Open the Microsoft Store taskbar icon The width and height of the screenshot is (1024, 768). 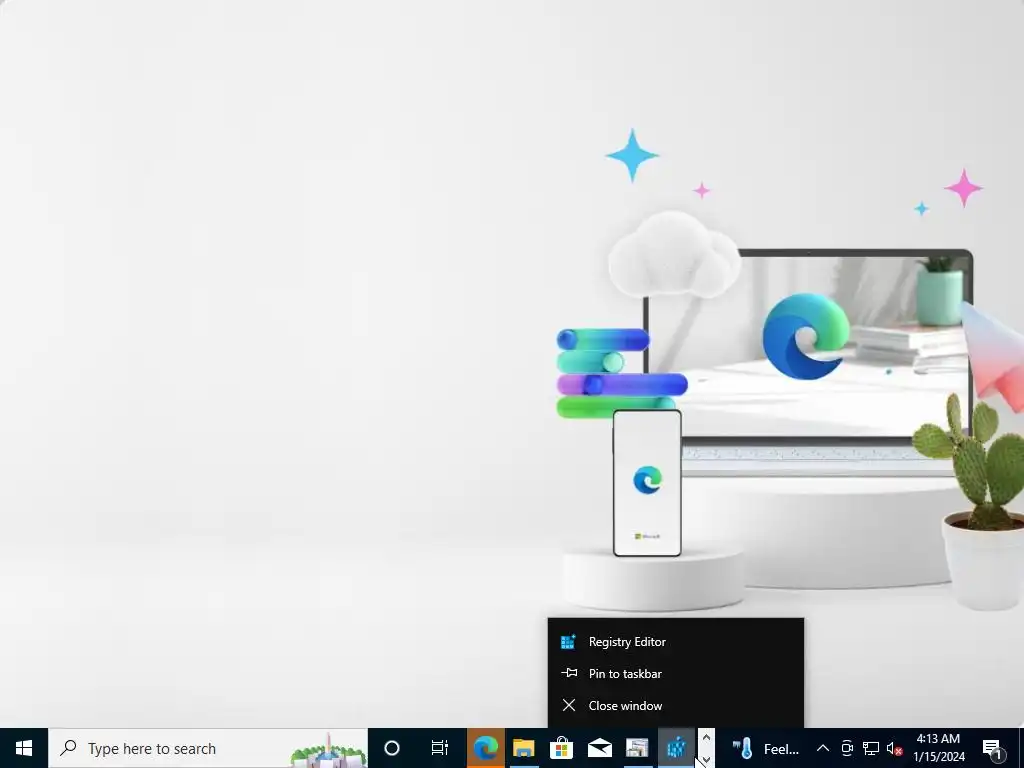tap(561, 748)
